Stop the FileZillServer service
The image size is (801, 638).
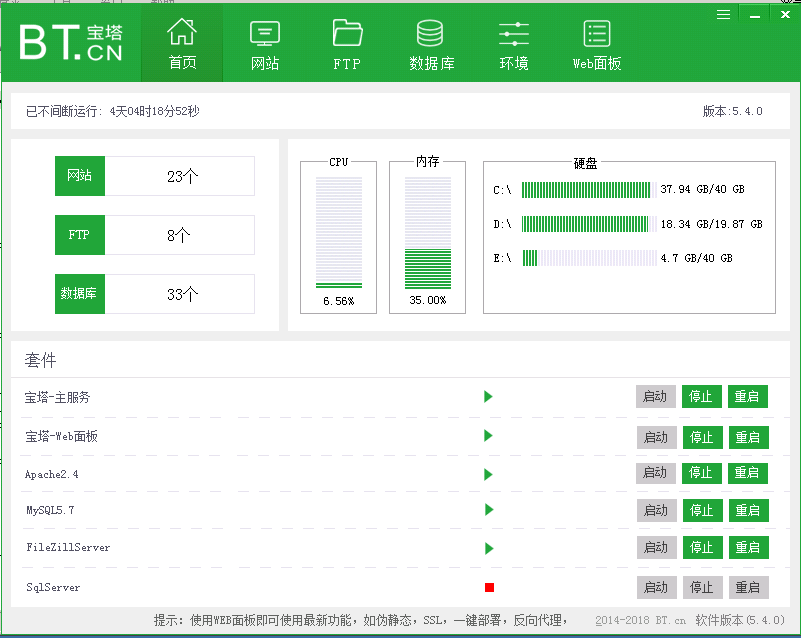pyautogui.click(x=702, y=548)
